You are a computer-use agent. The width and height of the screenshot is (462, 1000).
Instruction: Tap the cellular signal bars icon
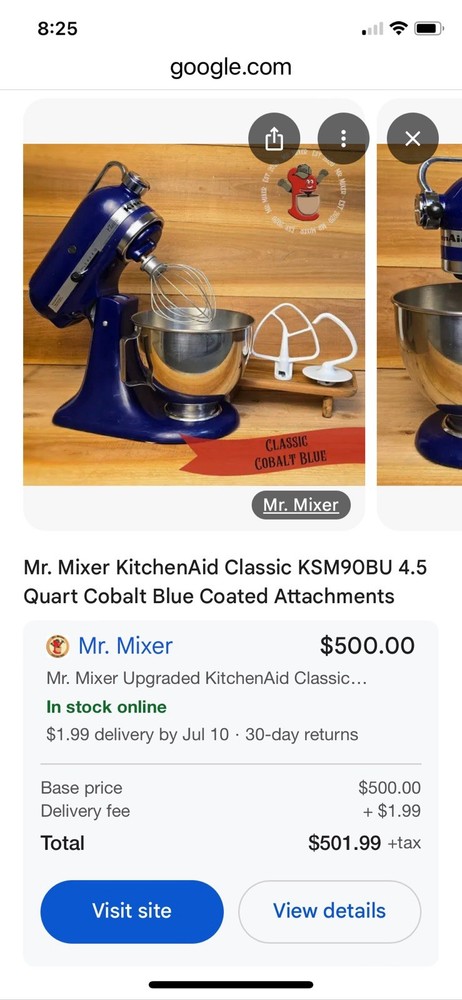point(373,29)
